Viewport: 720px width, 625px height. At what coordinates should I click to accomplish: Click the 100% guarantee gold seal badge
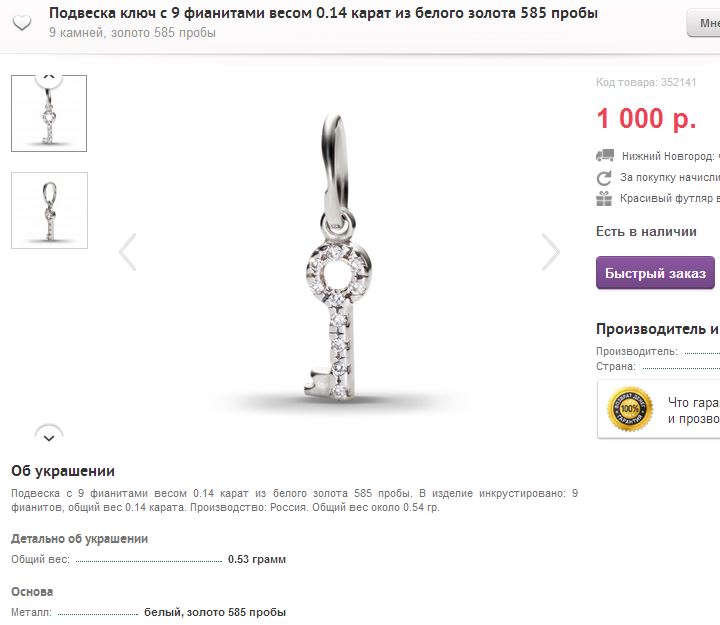tap(630, 409)
